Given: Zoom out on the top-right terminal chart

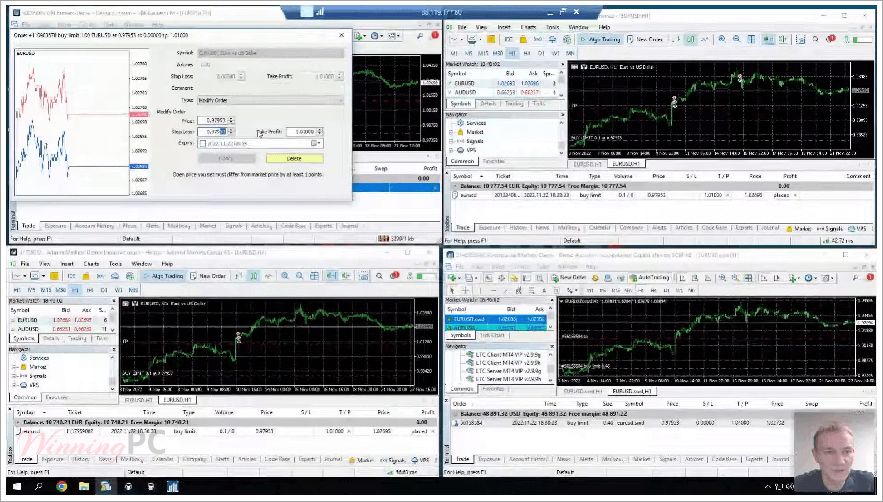Looking at the screenshot, I should [737, 39].
